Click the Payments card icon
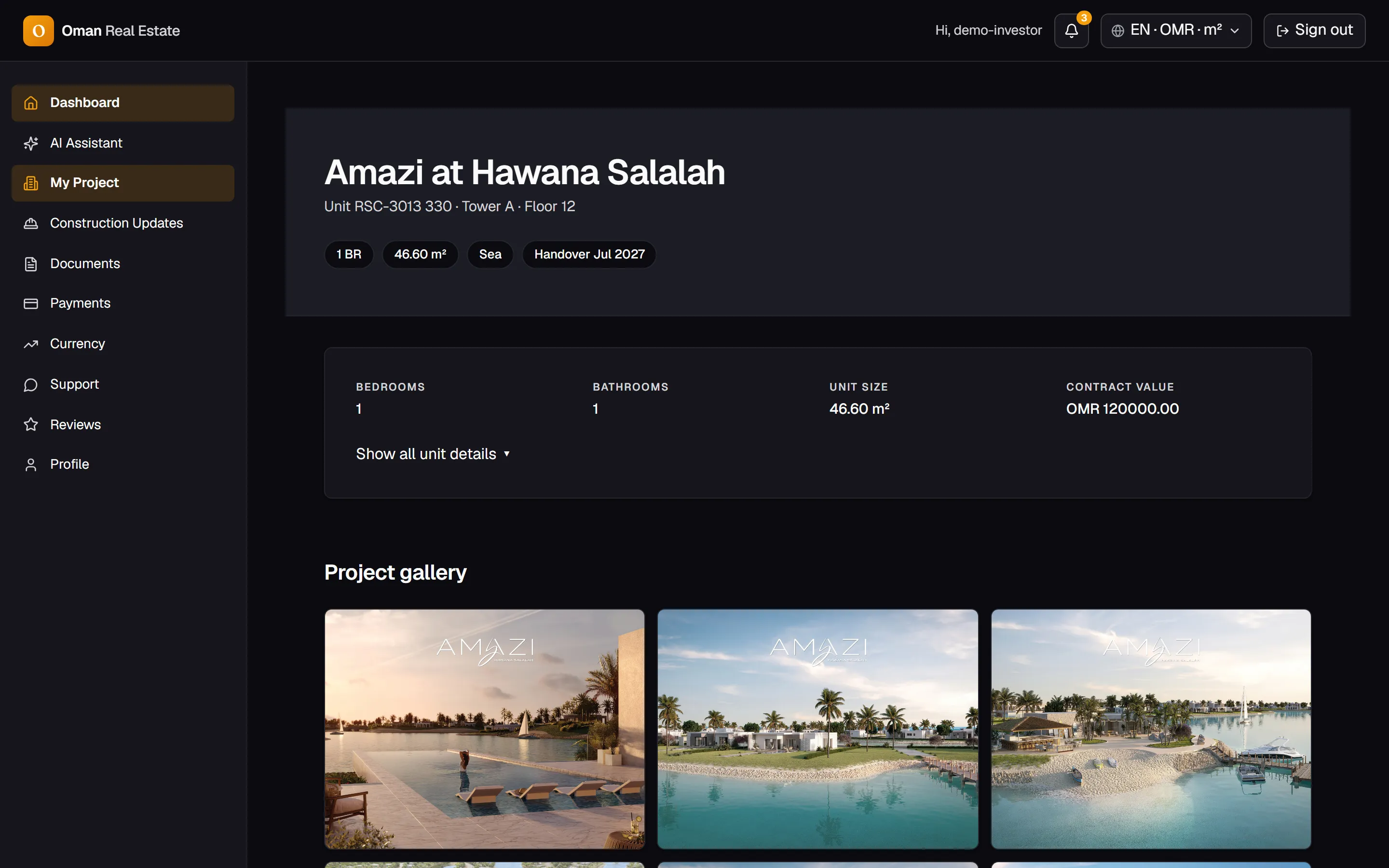This screenshot has width=1389, height=868. point(31,304)
